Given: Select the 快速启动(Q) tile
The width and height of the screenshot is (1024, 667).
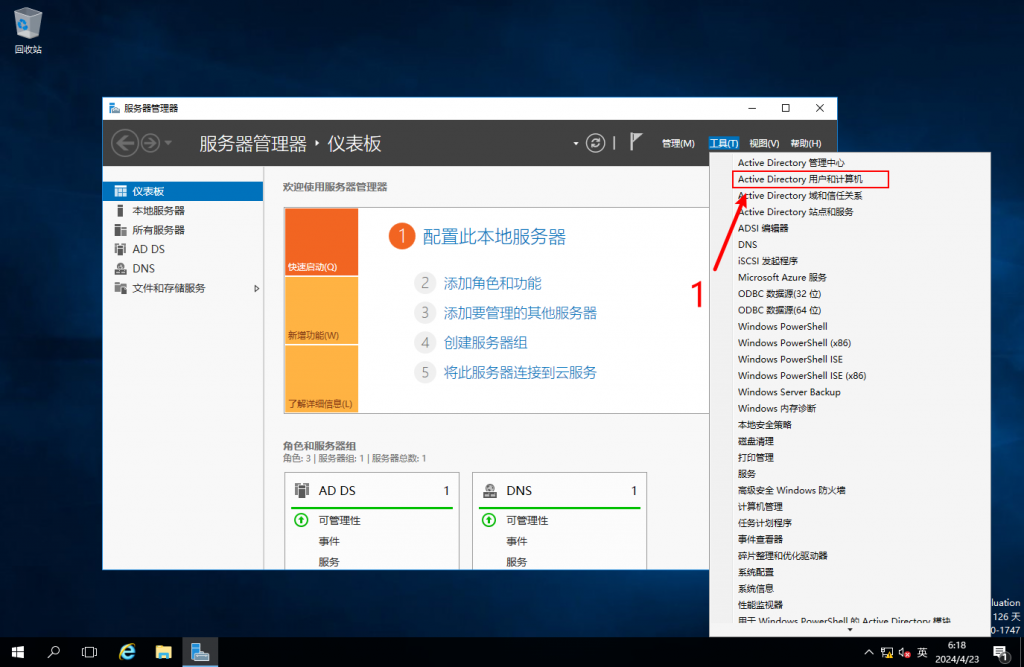Looking at the screenshot, I should [x=321, y=242].
